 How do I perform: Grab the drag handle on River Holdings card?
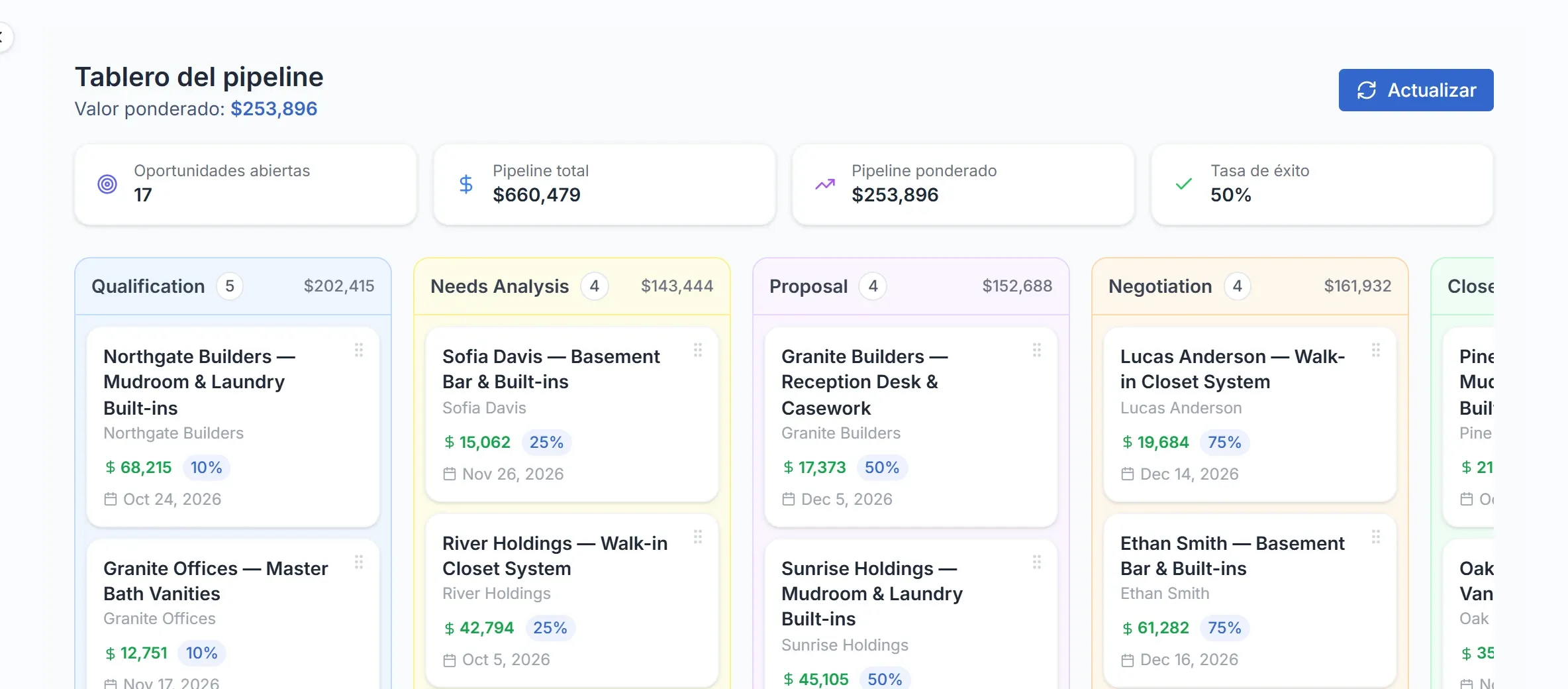click(x=698, y=537)
